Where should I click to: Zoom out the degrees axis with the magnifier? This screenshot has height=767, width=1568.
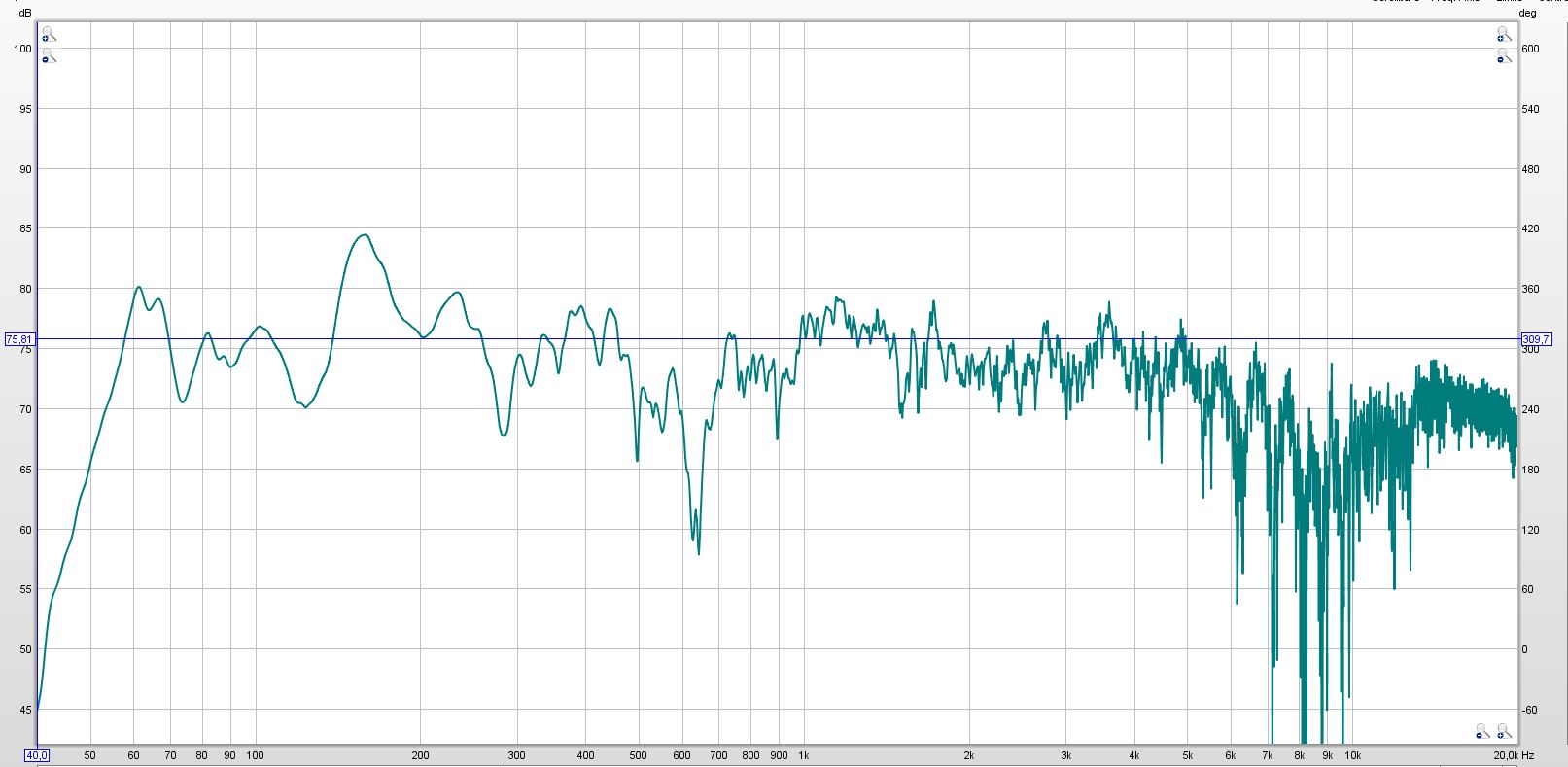point(1504,57)
